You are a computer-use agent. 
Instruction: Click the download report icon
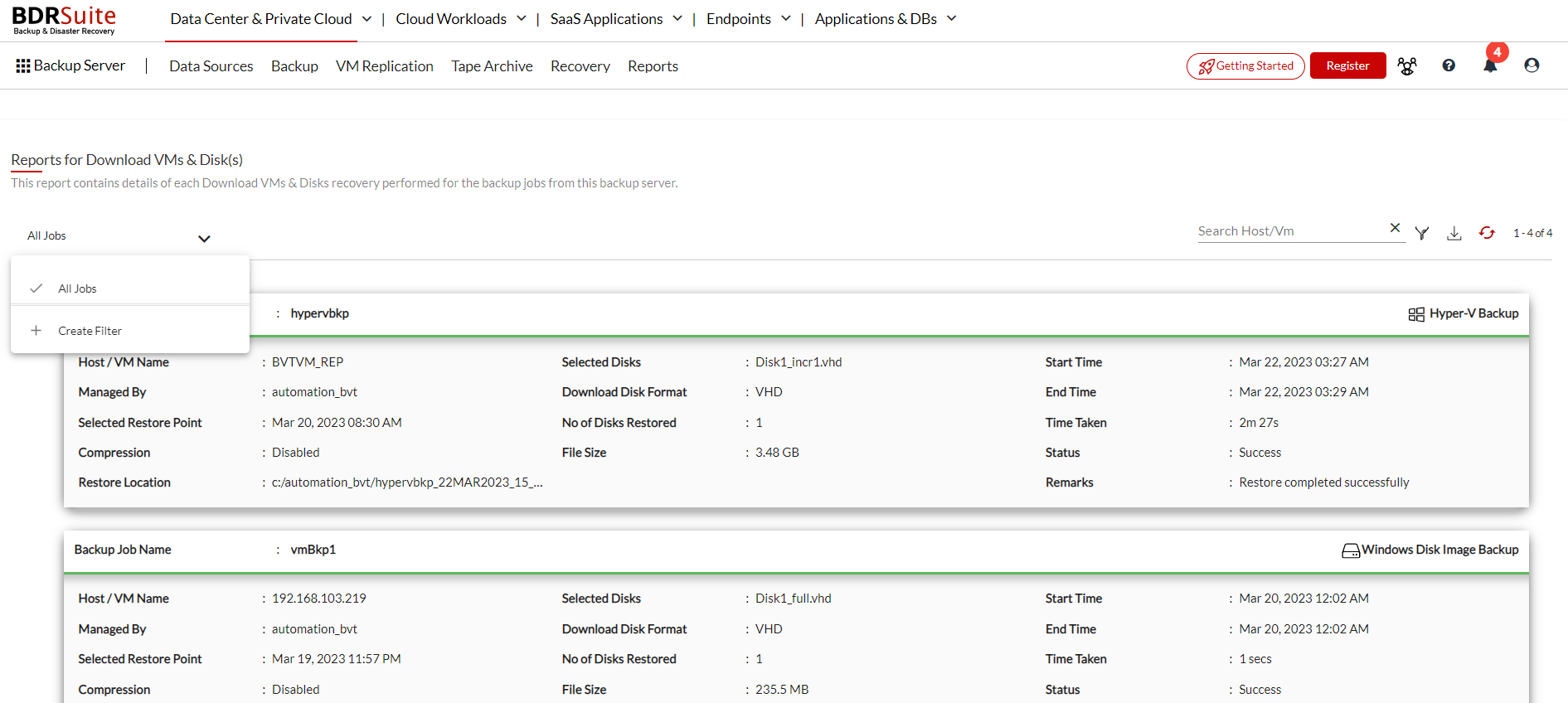pos(1454,233)
